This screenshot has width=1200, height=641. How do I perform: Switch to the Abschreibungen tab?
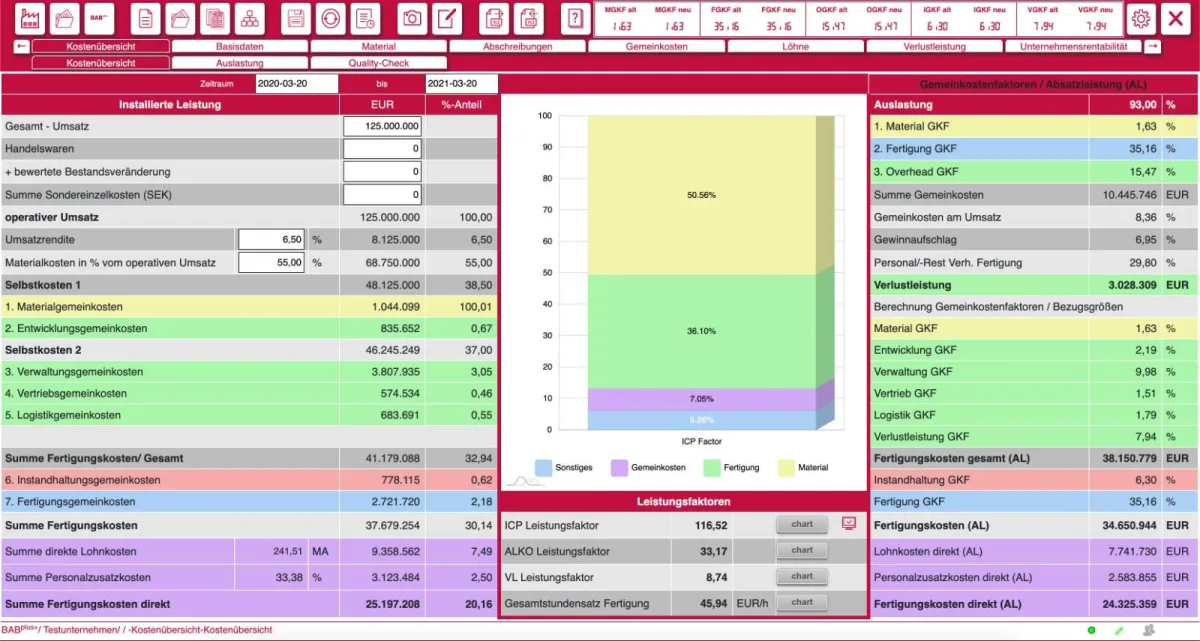pos(517,46)
